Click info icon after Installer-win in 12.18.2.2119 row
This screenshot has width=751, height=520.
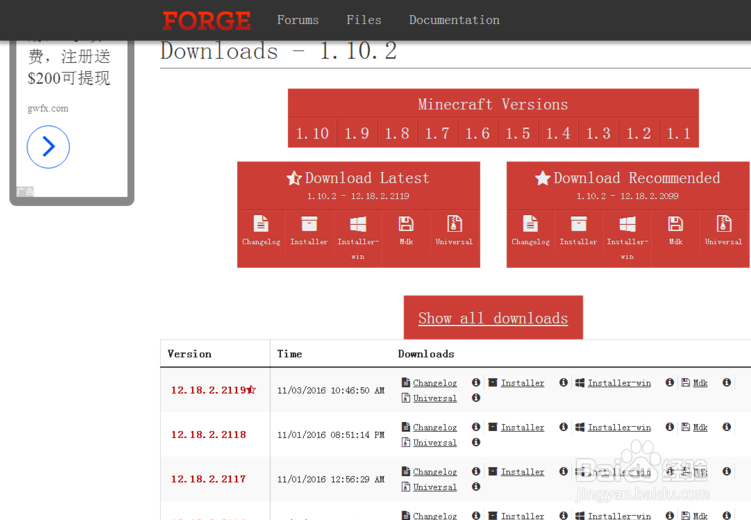click(x=670, y=382)
